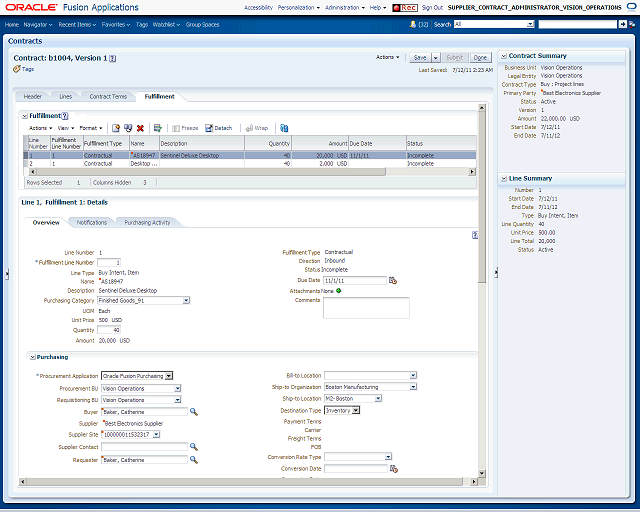The image size is (640, 512).
Task: Open the Due Date calendar picker
Action: coord(393,280)
